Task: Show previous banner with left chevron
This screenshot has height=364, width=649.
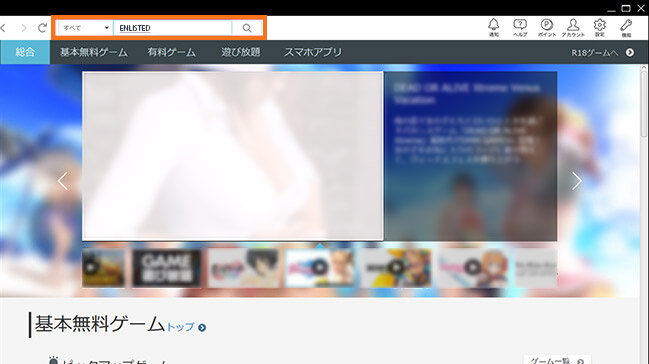Action: click(62, 181)
